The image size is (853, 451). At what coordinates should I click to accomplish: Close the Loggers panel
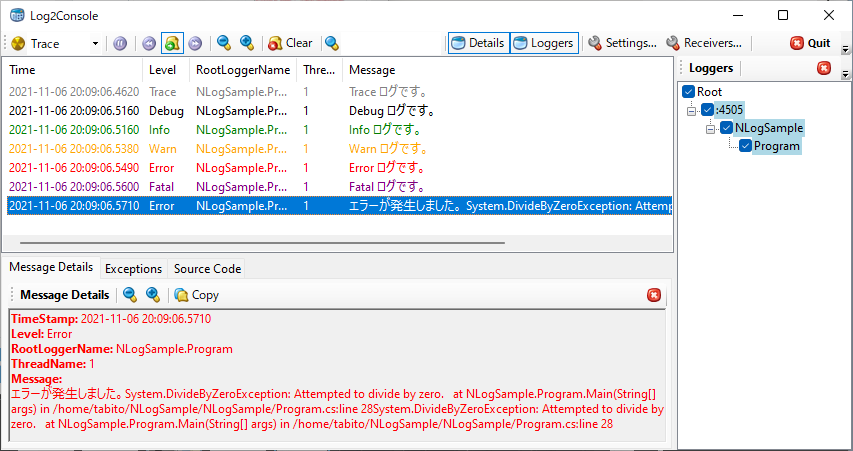click(x=824, y=68)
